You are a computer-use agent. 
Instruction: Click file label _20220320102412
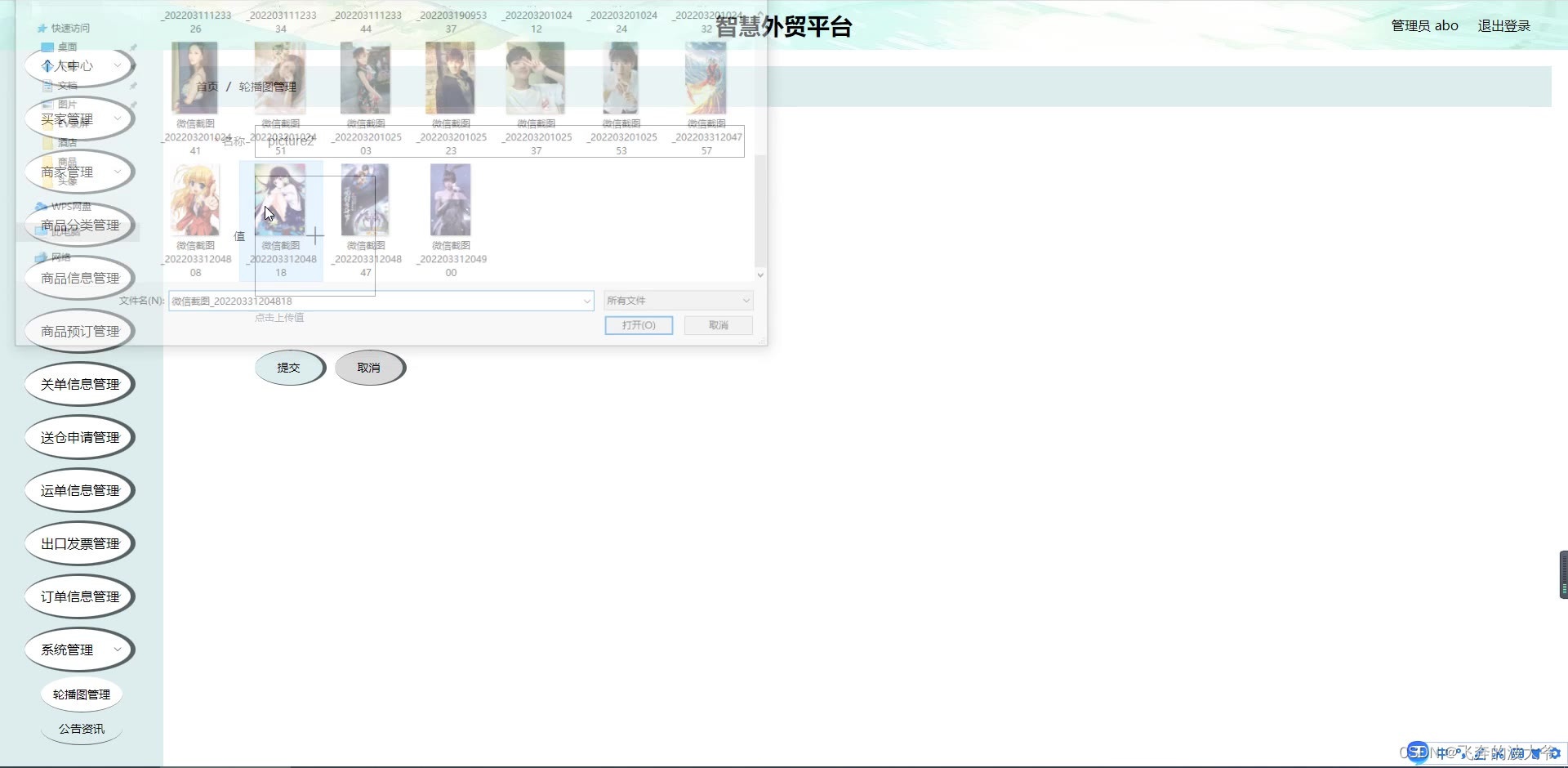pyautogui.click(x=537, y=22)
